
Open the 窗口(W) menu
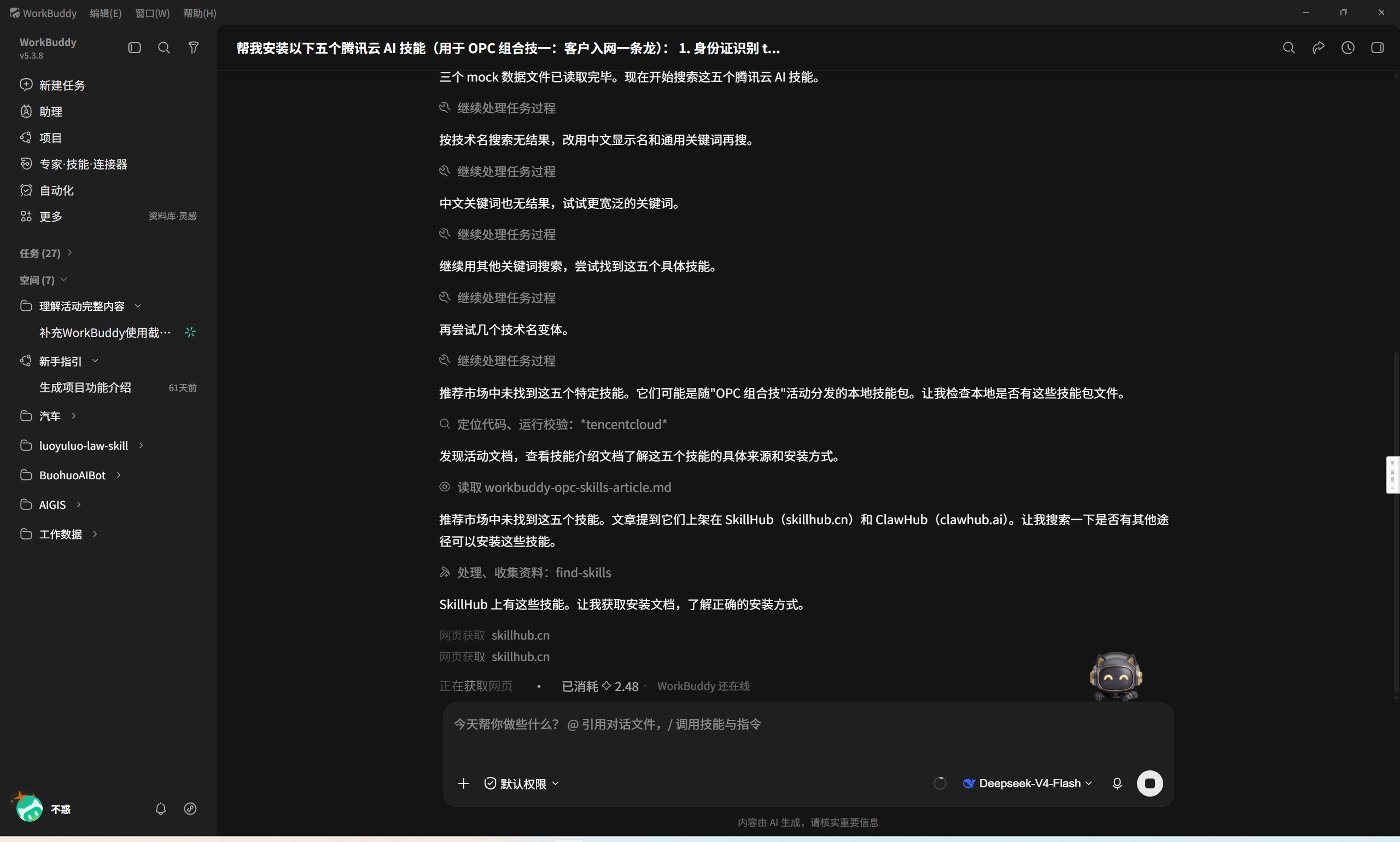pyautogui.click(x=152, y=13)
